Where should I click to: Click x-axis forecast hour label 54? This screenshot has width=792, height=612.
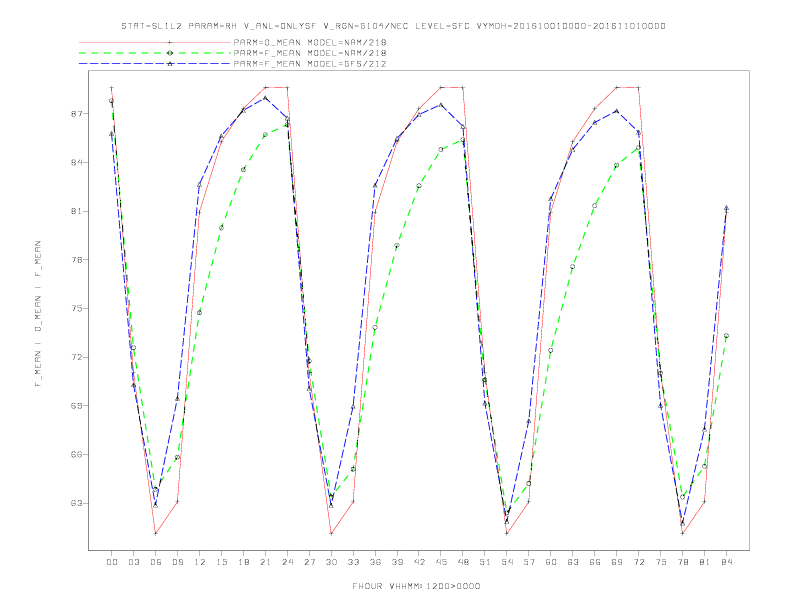click(507, 562)
